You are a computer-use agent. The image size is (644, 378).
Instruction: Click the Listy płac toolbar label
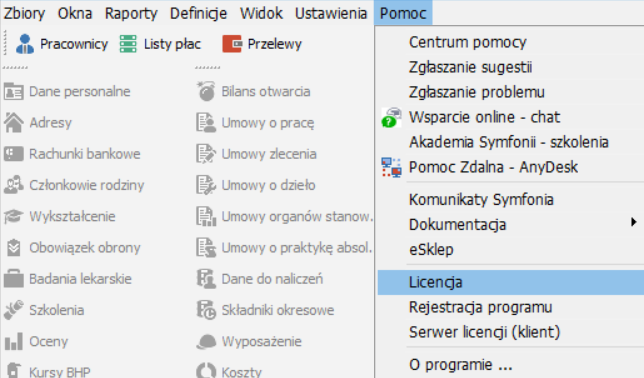tap(172, 44)
